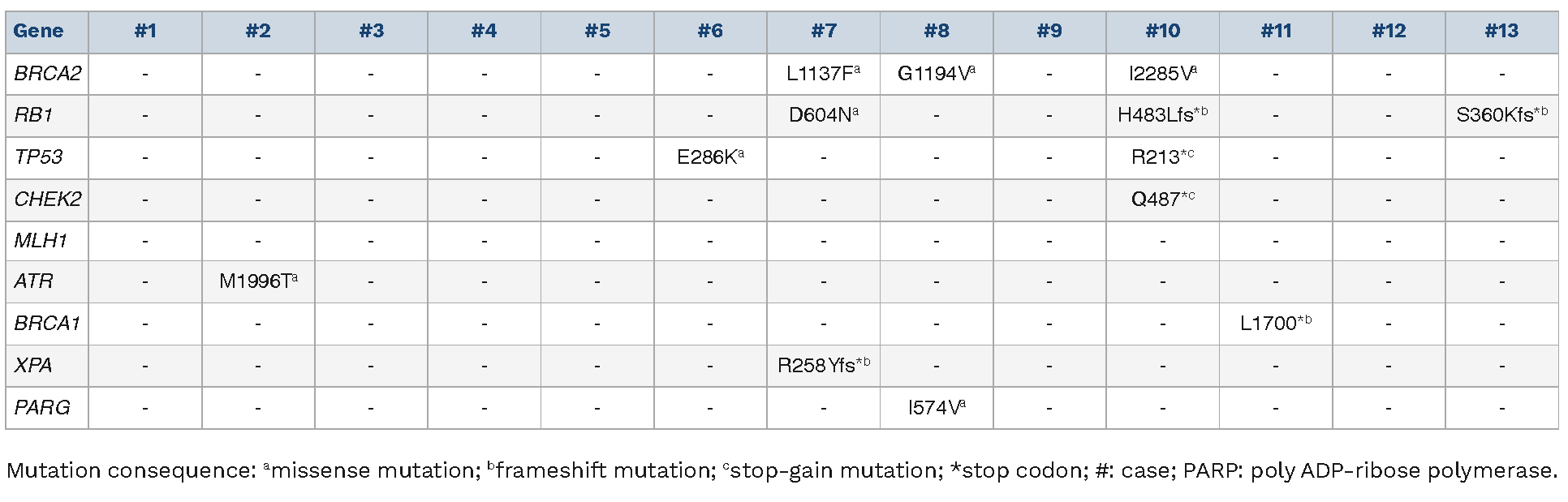Select the PARG gene row label
1568x502 pixels.
[42, 407]
